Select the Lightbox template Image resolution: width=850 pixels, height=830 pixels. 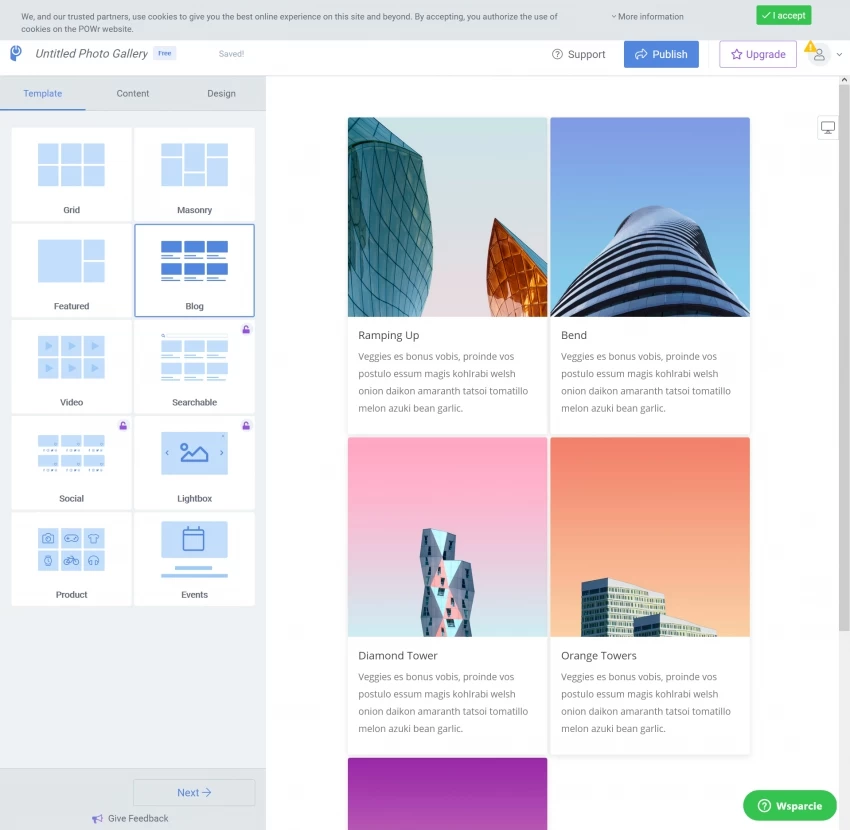point(194,463)
